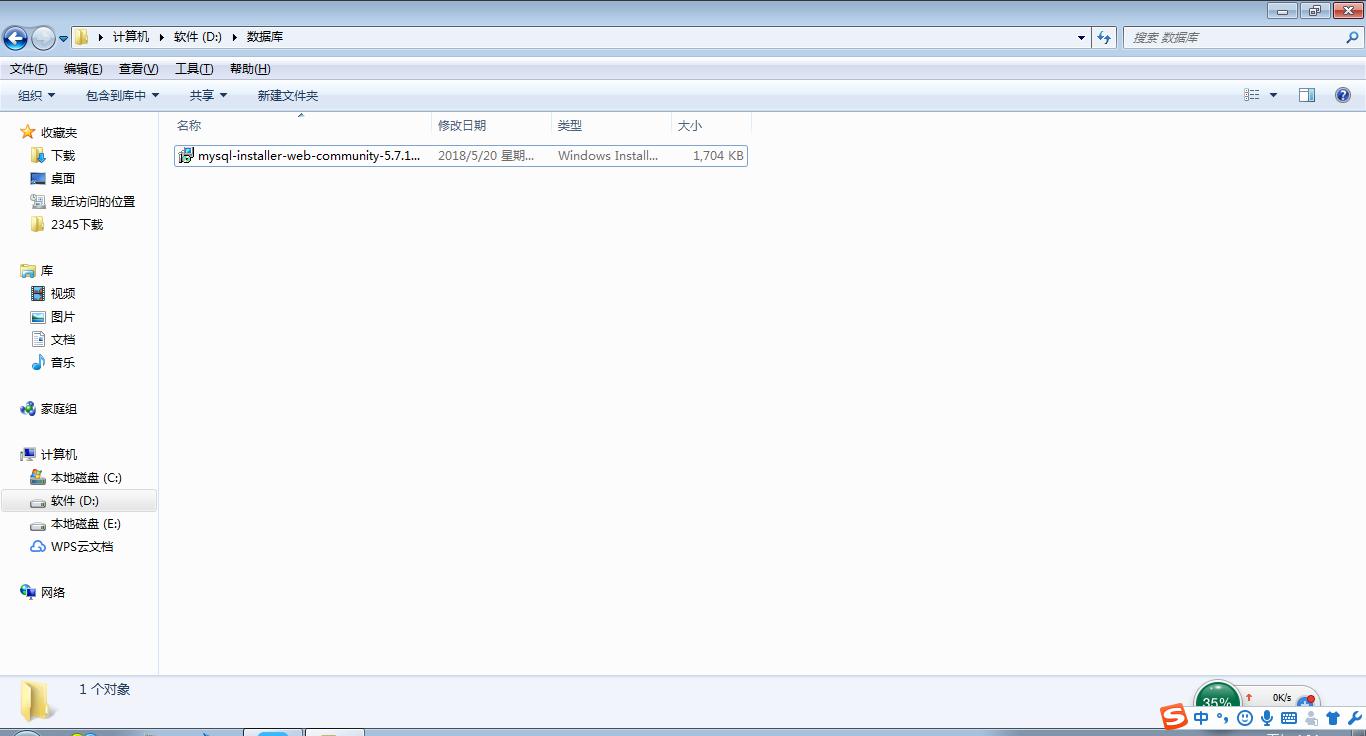
Task: Open the 视频 library
Action: coord(63,293)
